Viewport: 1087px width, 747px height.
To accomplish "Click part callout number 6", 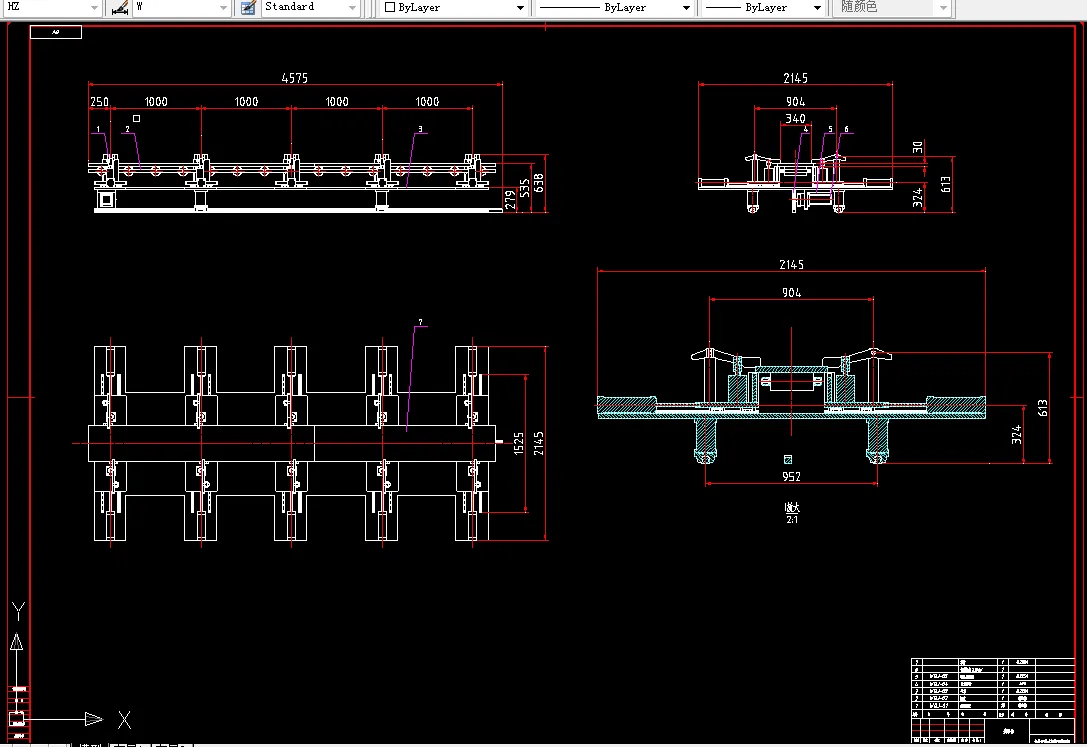I will 846,130.
